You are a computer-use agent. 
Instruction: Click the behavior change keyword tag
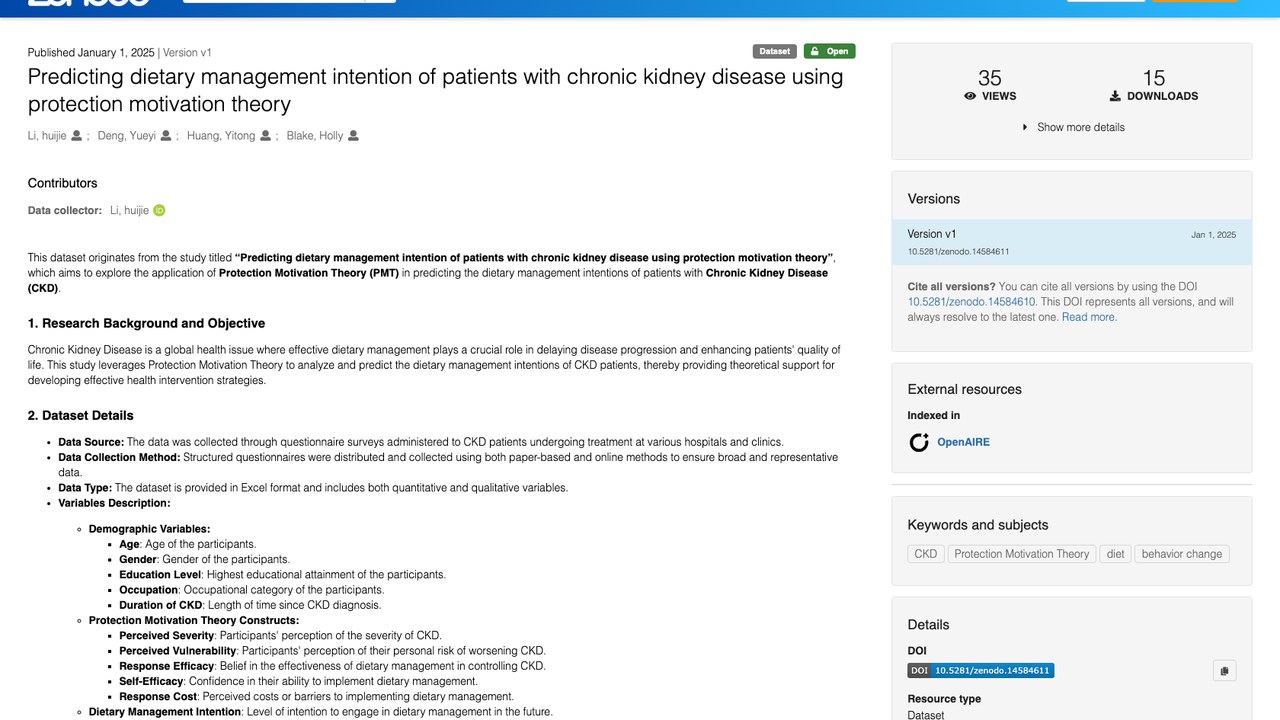1181,554
